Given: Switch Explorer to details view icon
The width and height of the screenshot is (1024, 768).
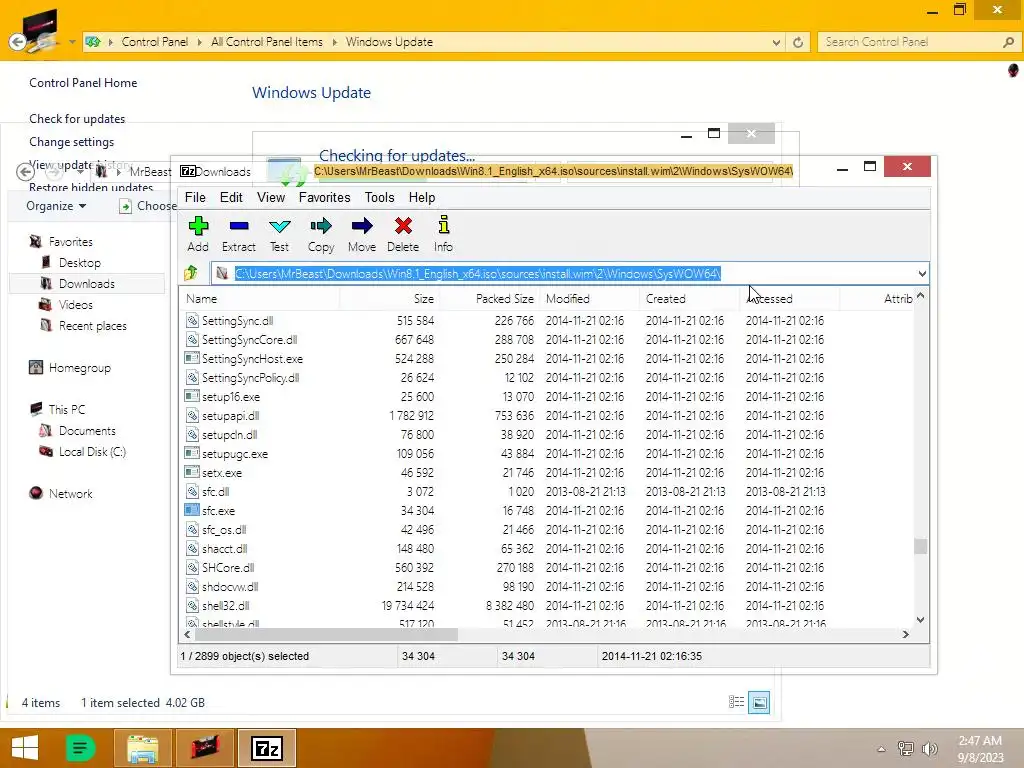Looking at the screenshot, I should pyautogui.click(x=736, y=702).
